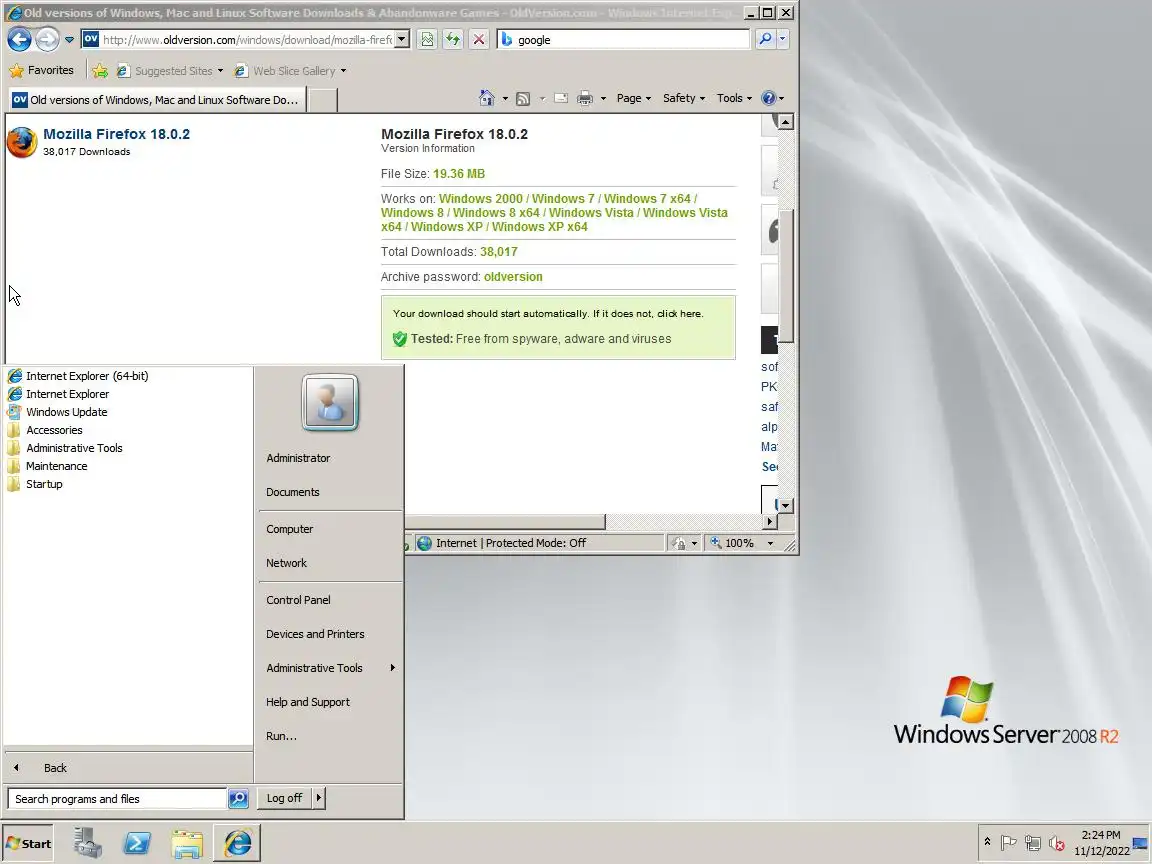Open Server Manager from the taskbar
1152x864 pixels.
(x=87, y=843)
